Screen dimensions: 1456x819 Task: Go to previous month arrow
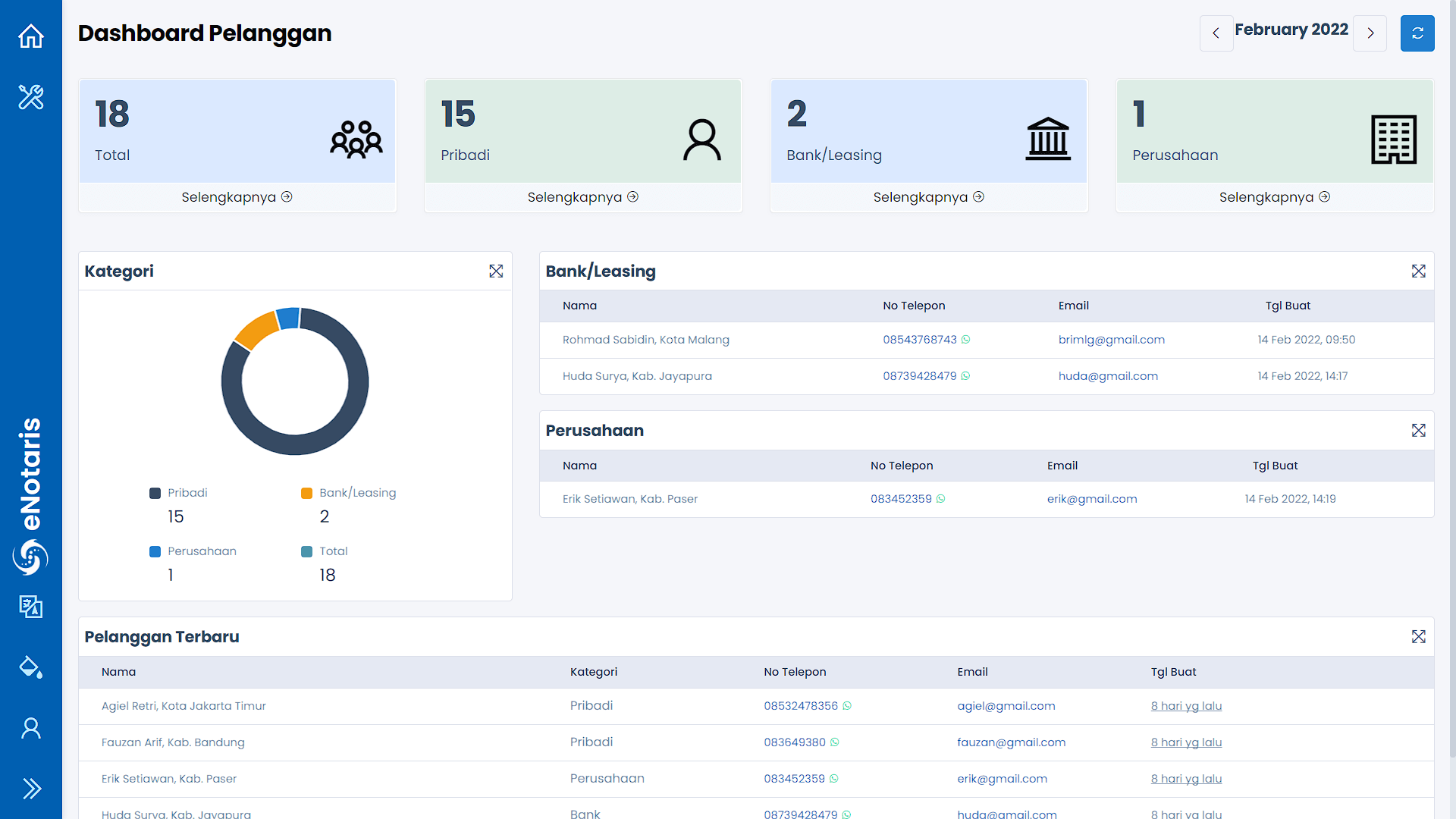point(1216,33)
